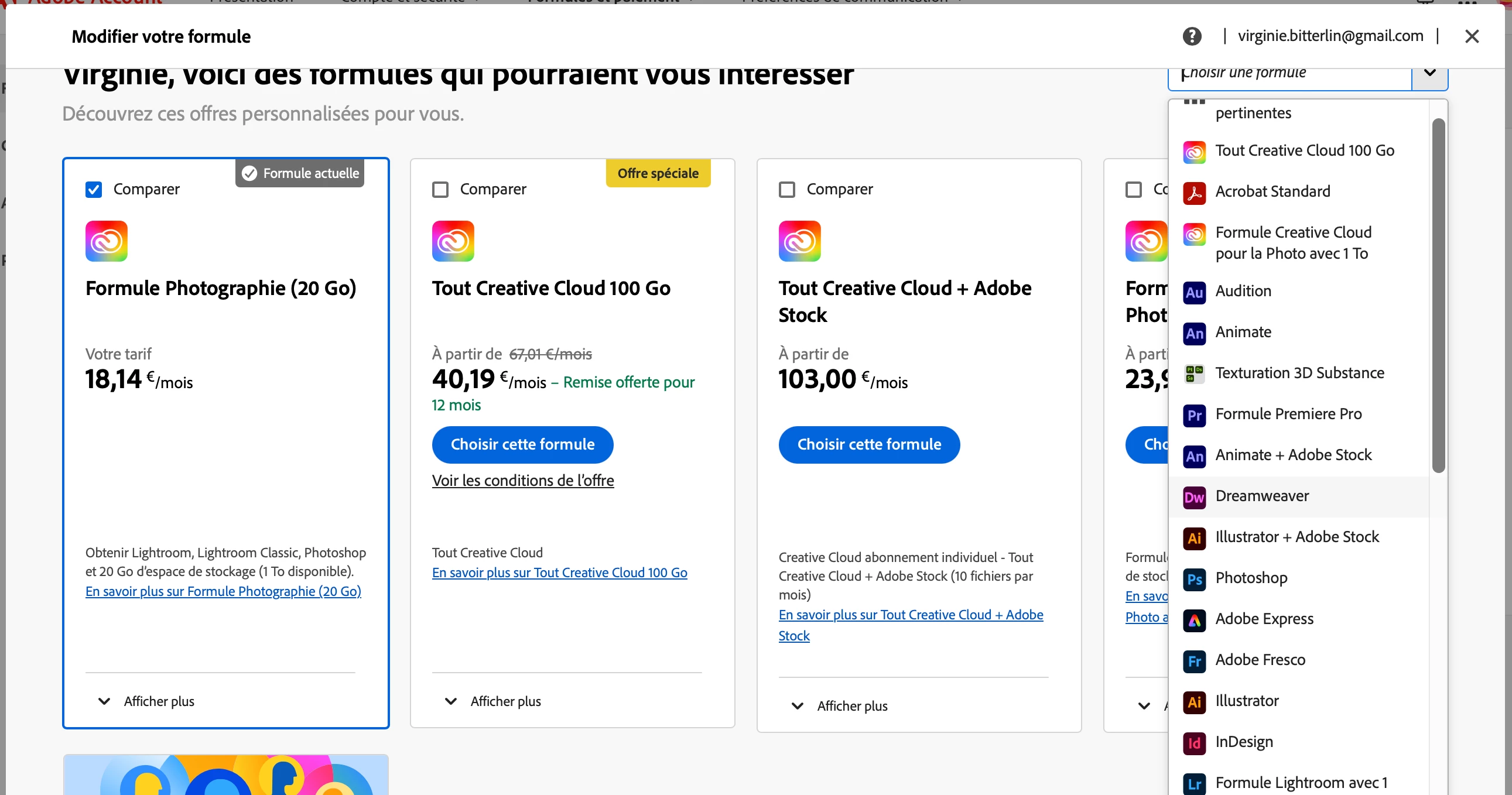Click the Acrobat Standard icon in list

pyautogui.click(x=1194, y=193)
